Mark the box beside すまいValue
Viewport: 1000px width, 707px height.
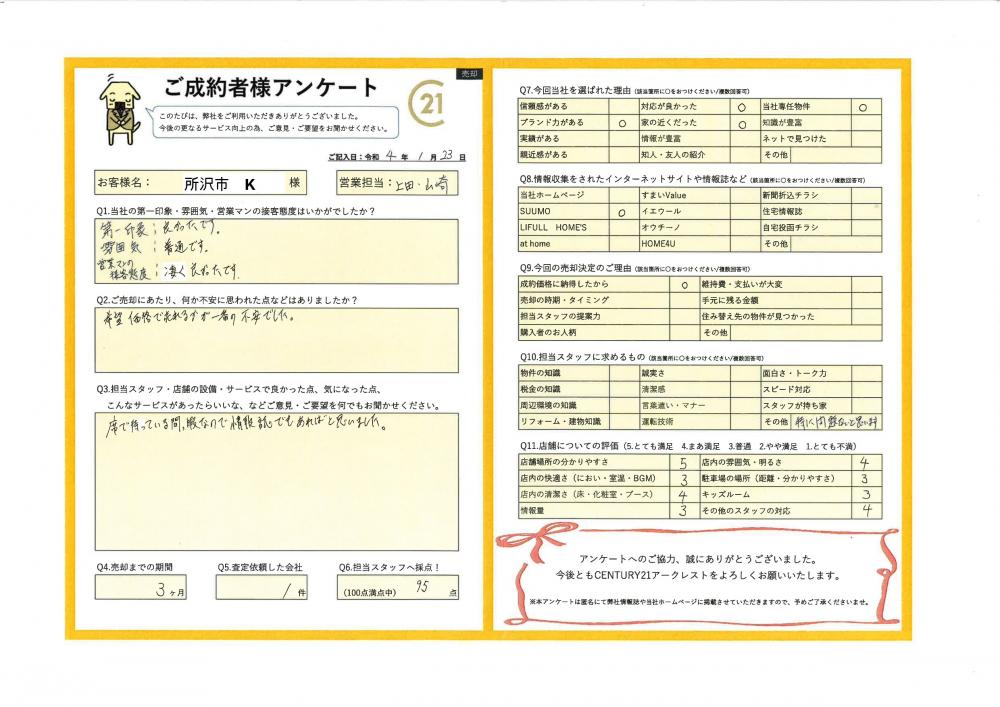coord(745,195)
